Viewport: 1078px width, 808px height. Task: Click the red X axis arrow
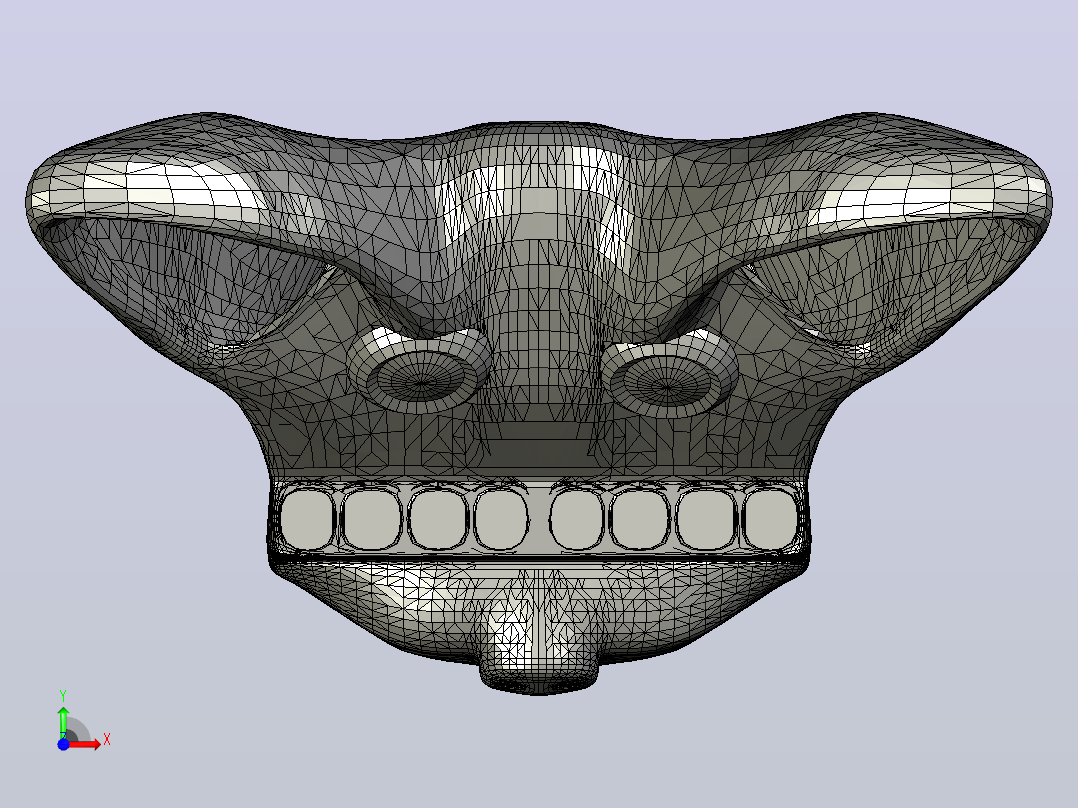[x=84, y=744]
